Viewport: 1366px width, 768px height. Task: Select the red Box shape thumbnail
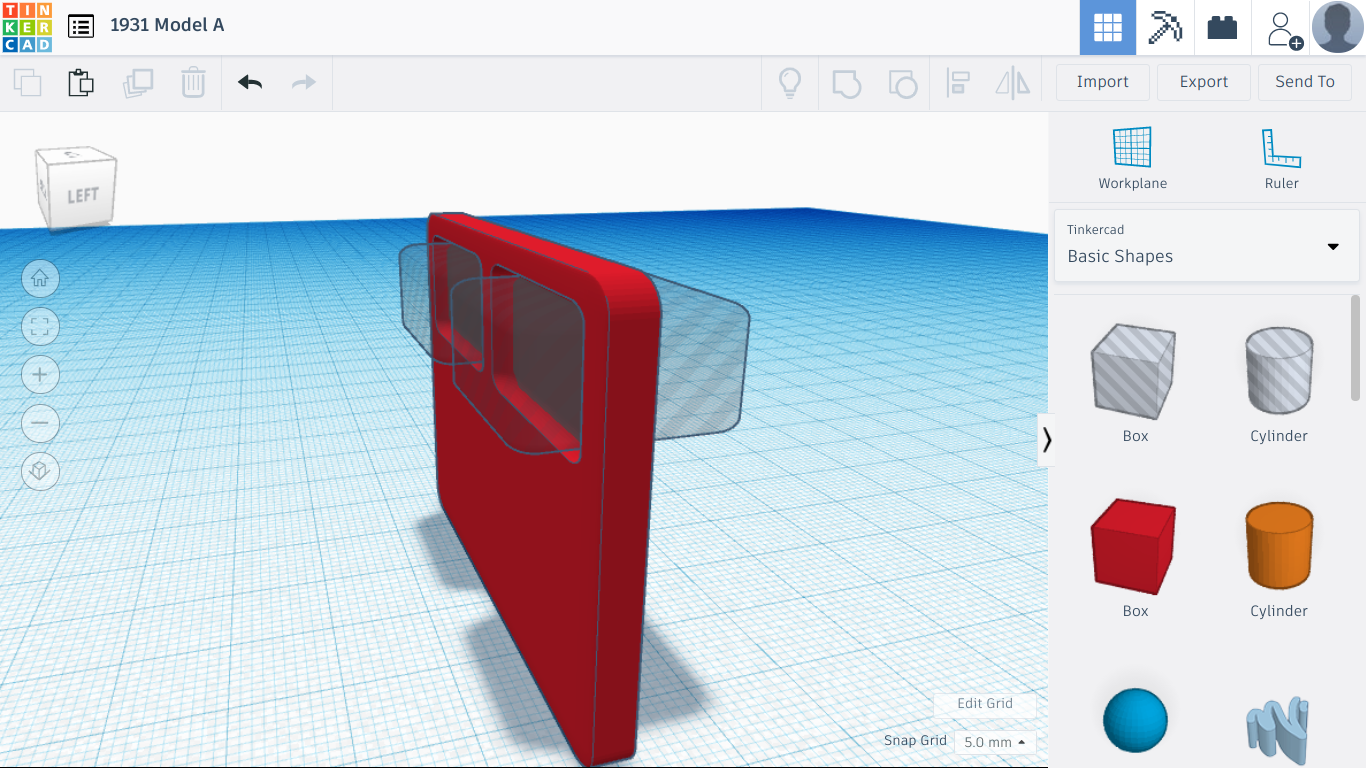(x=1134, y=546)
